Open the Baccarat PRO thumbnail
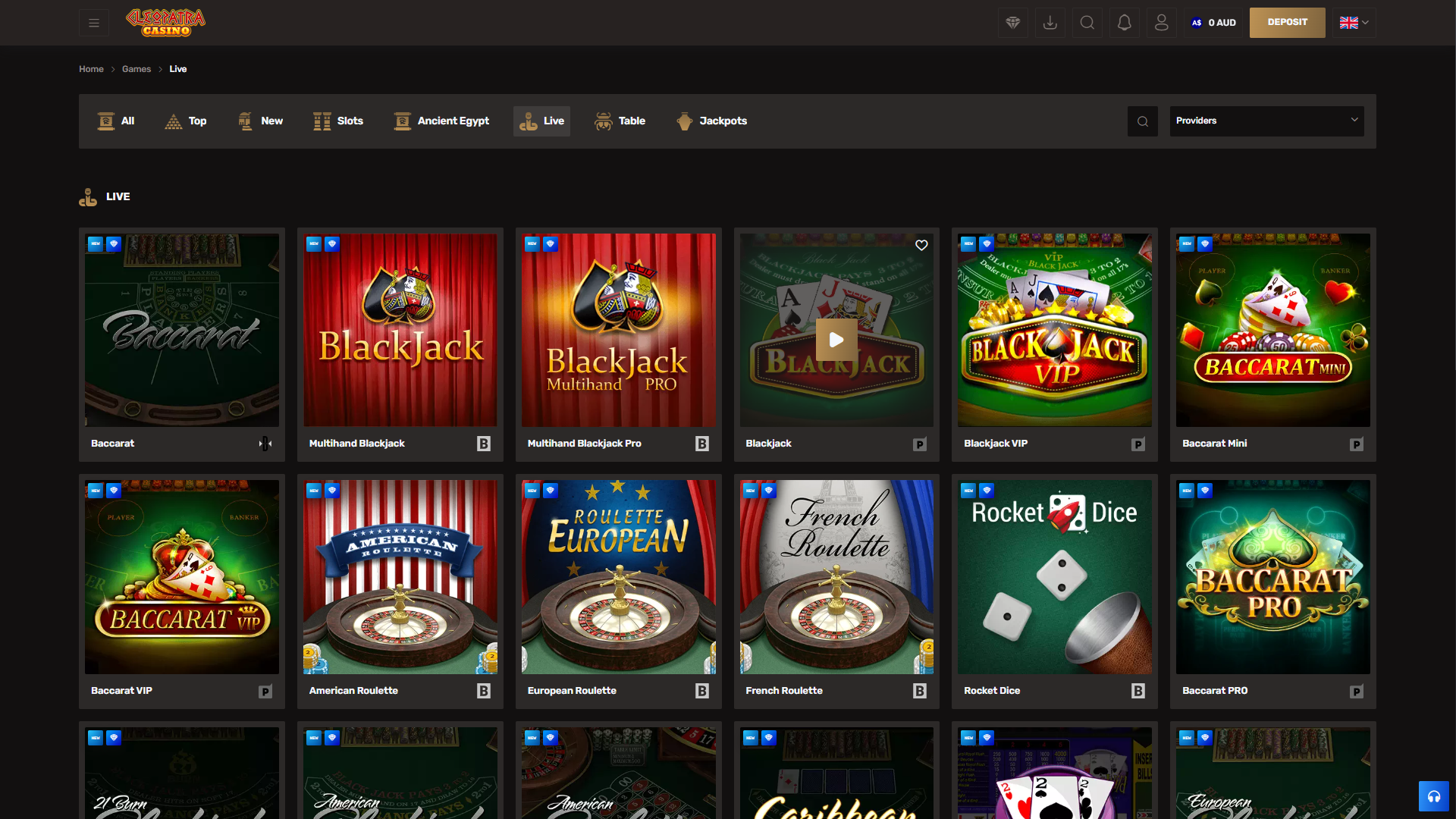This screenshot has height=819, width=1456. pyautogui.click(x=1273, y=577)
